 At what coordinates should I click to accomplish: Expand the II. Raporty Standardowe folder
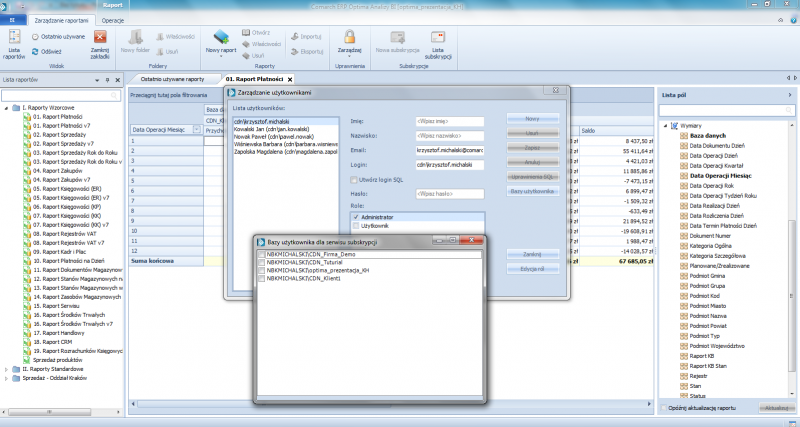(8, 369)
